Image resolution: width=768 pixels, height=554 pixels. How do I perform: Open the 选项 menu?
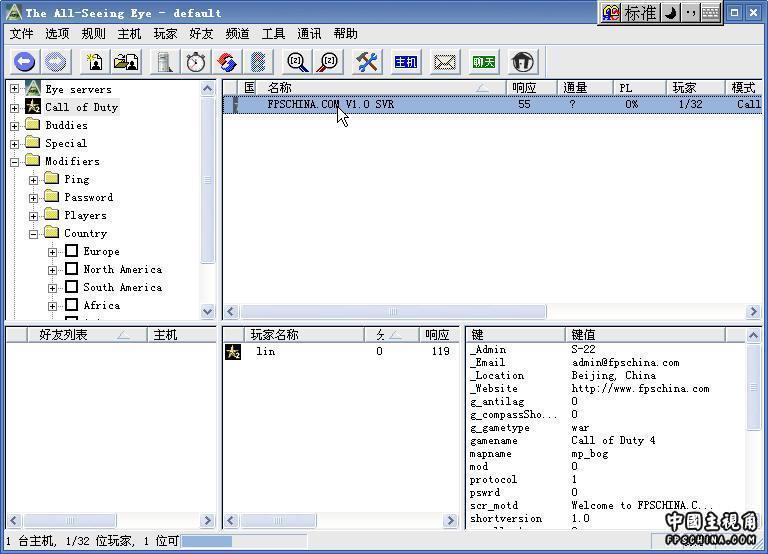coord(57,34)
